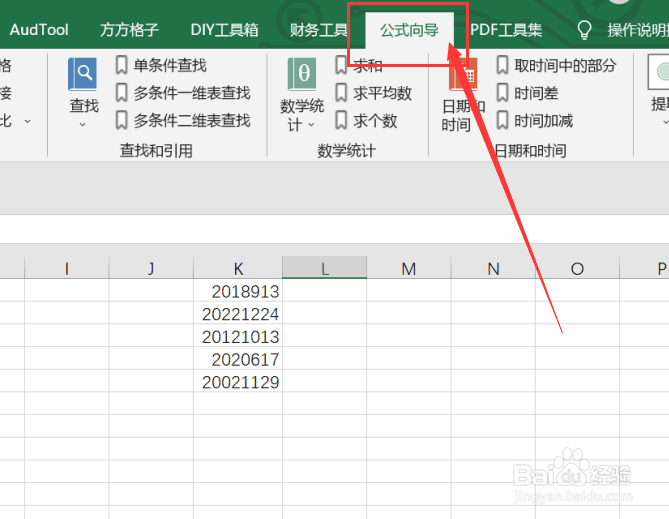
Task: Select column I header
Action: 67,268
